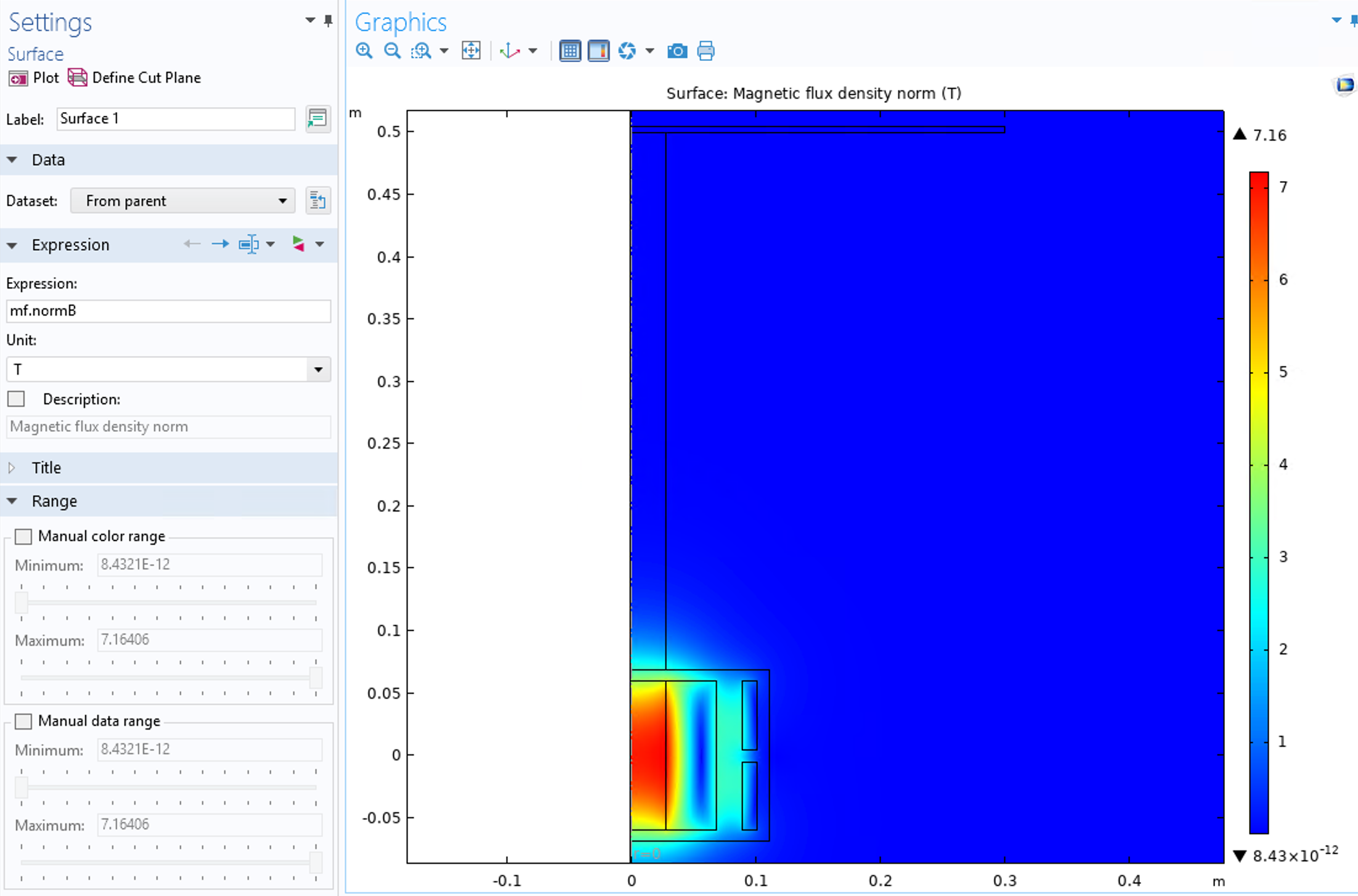Toggle the grid display icon
This screenshot has height=896, width=1358.
(570, 51)
